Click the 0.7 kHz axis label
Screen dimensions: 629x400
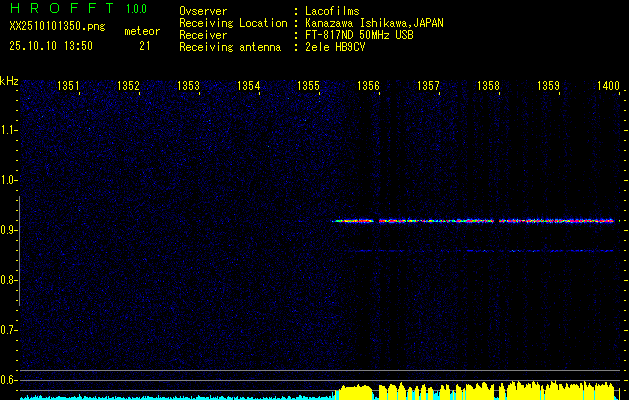coord(10,329)
